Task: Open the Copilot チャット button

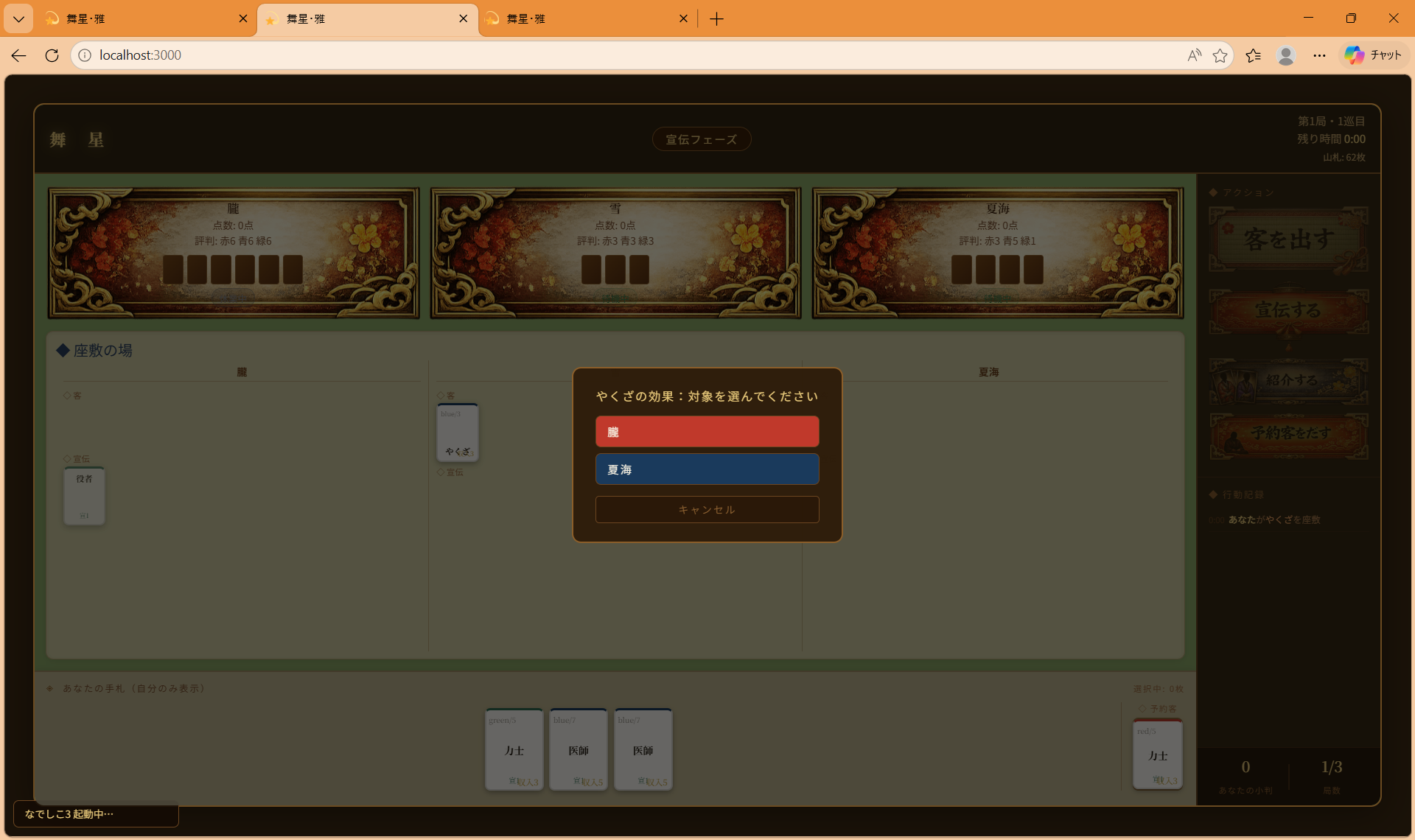Action: click(x=1373, y=55)
